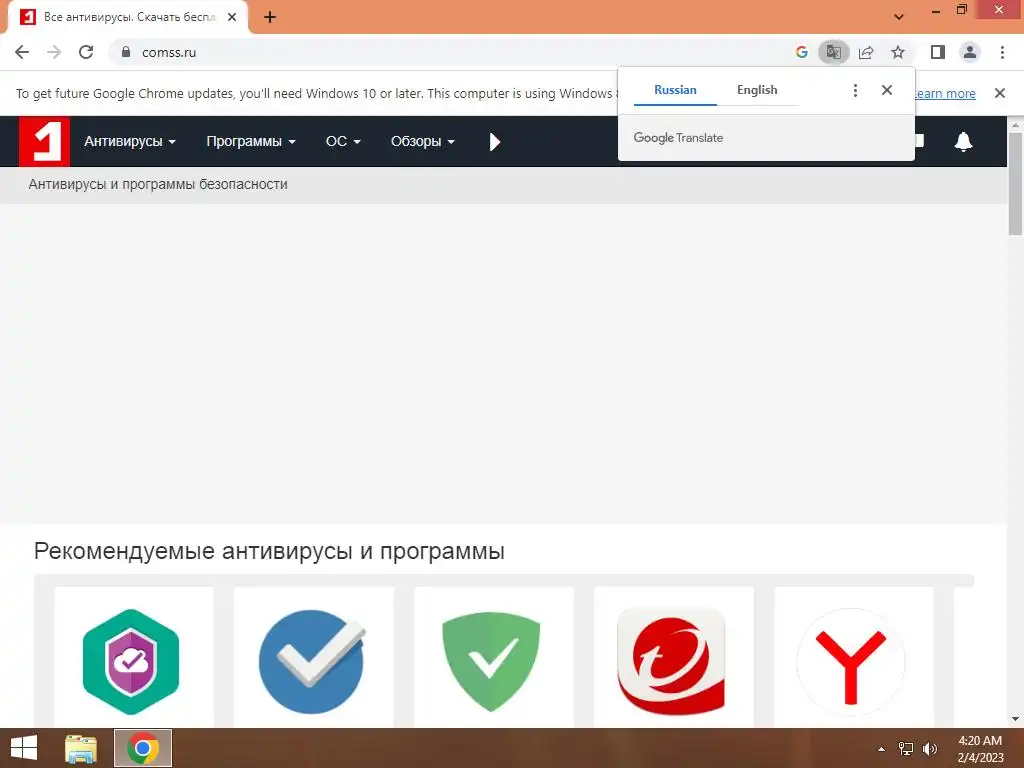Image resolution: width=1024 pixels, height=768 pixels.
Task: Expand the ОС menu
Action: tap(343, 141)
